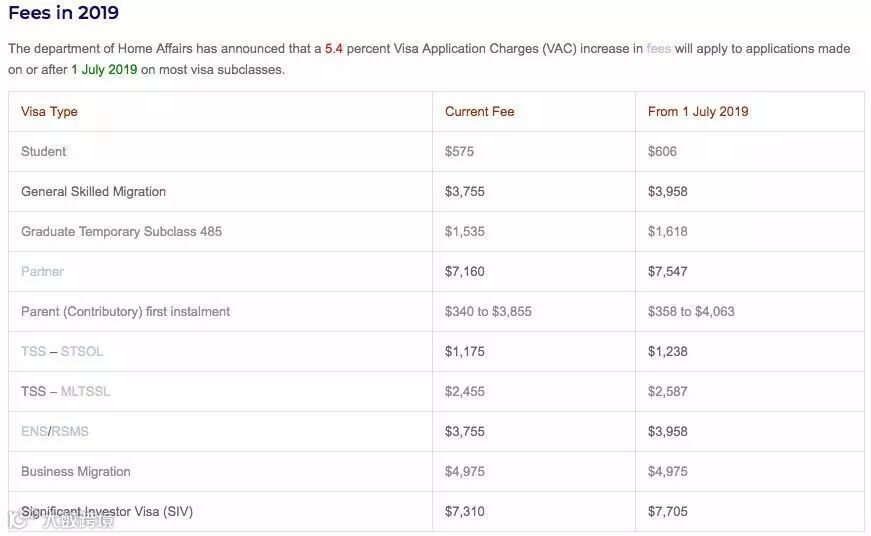Follow the STSOL link

point(82,351)
